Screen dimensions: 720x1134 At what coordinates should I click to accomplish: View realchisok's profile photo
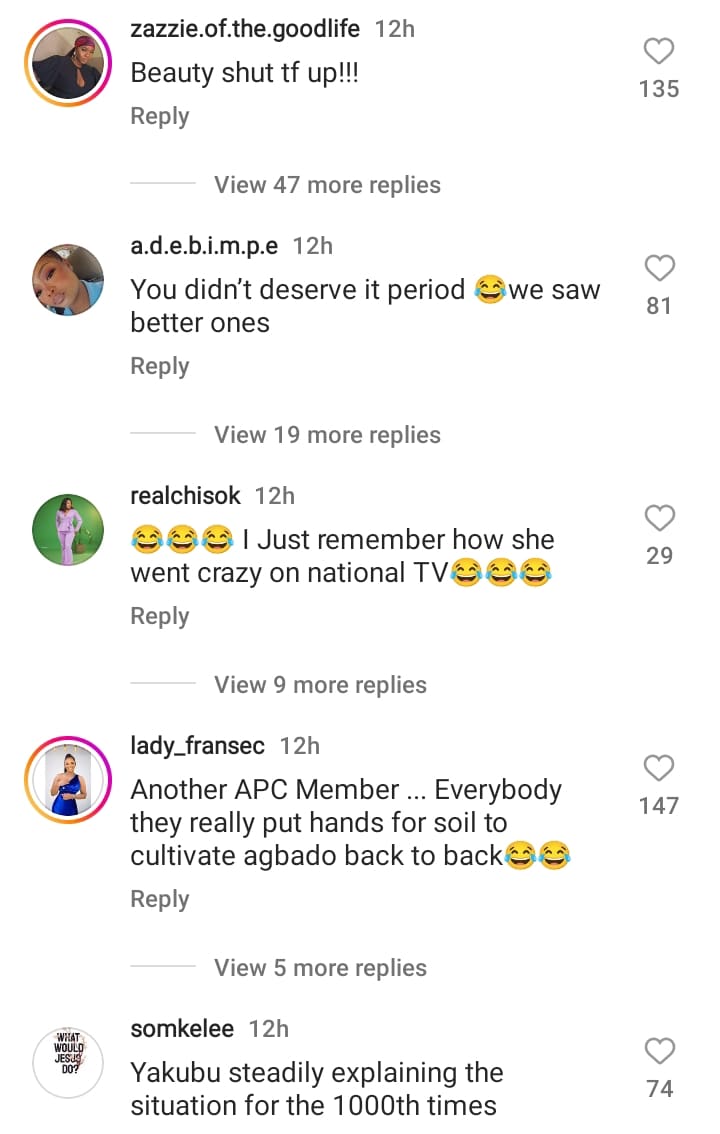pos(68,530)
